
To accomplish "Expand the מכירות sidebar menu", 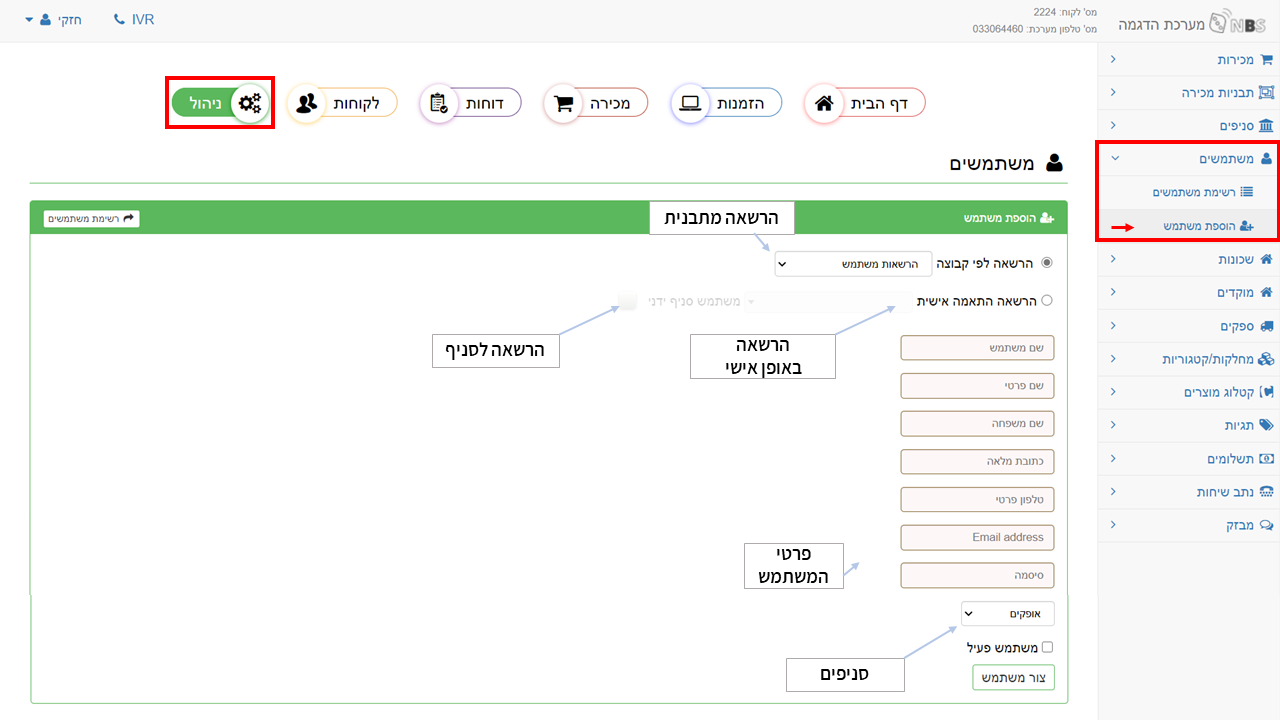I will click(x=1189, y=60).
